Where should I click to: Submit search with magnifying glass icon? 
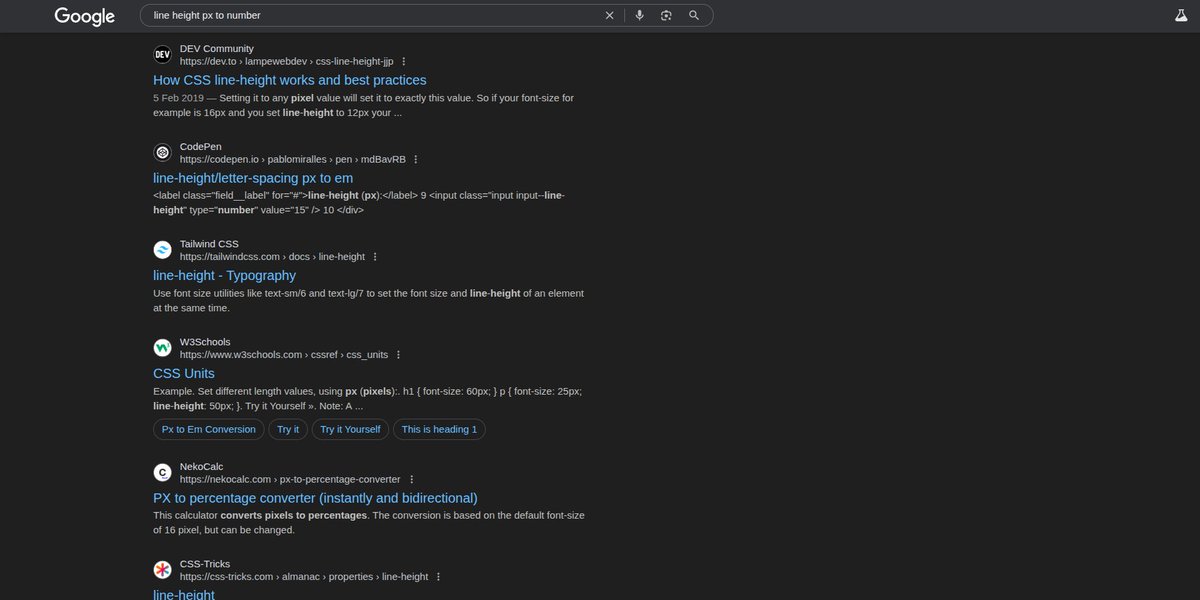pyautogui.click(x=694, y=15)
